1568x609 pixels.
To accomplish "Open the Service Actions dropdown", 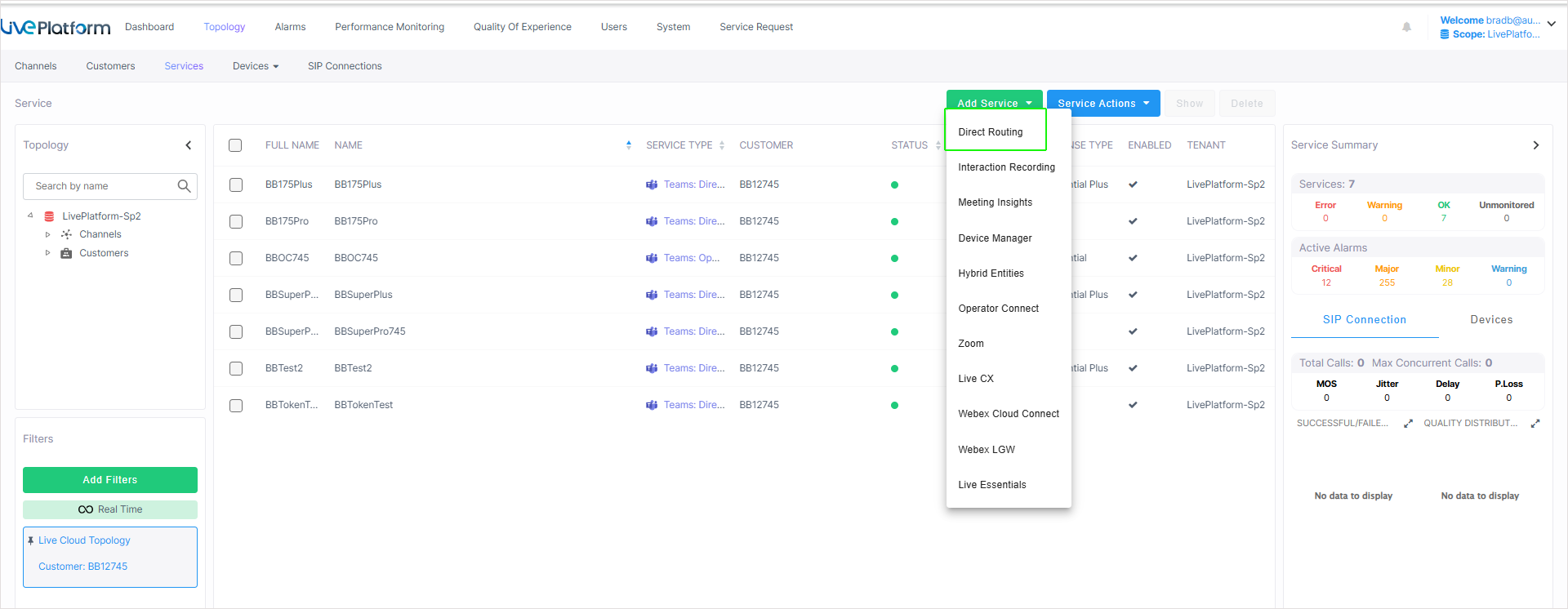I will coord(1102,104).
